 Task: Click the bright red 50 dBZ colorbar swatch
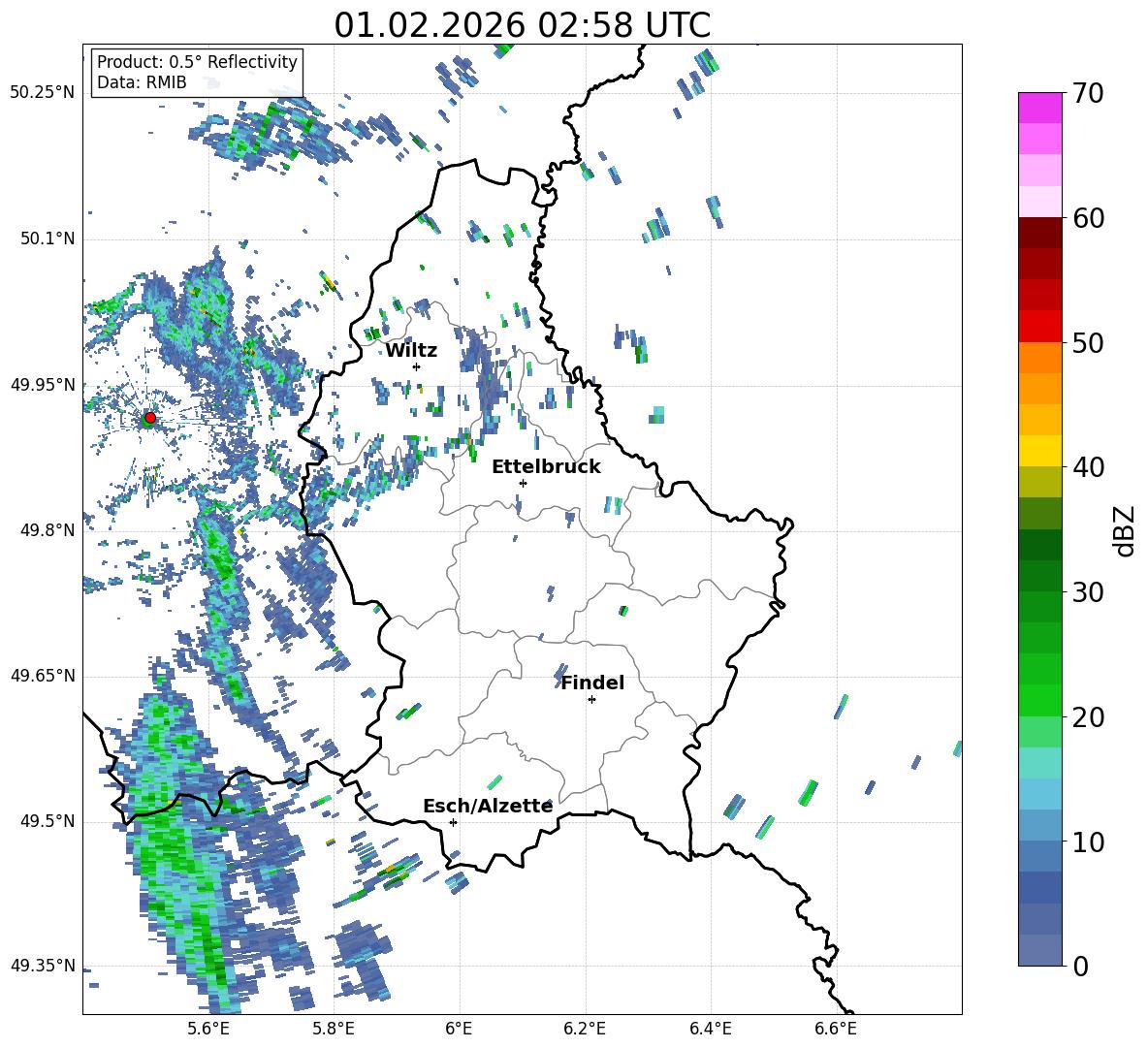[x=1039, y=327]
